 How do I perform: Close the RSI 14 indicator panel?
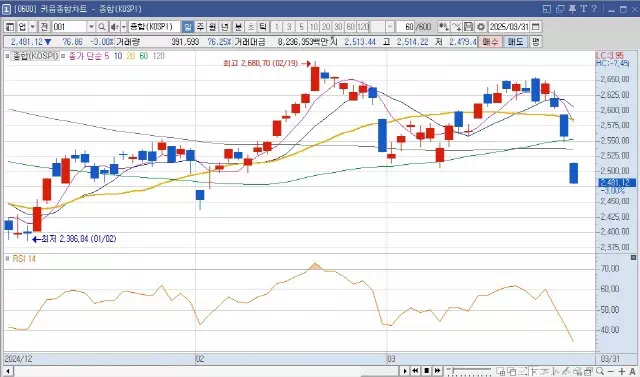click(633, 257)
